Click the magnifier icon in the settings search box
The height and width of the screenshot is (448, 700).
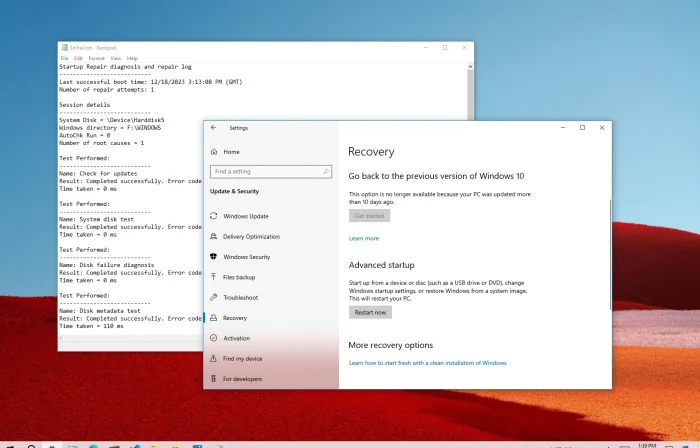326,171
